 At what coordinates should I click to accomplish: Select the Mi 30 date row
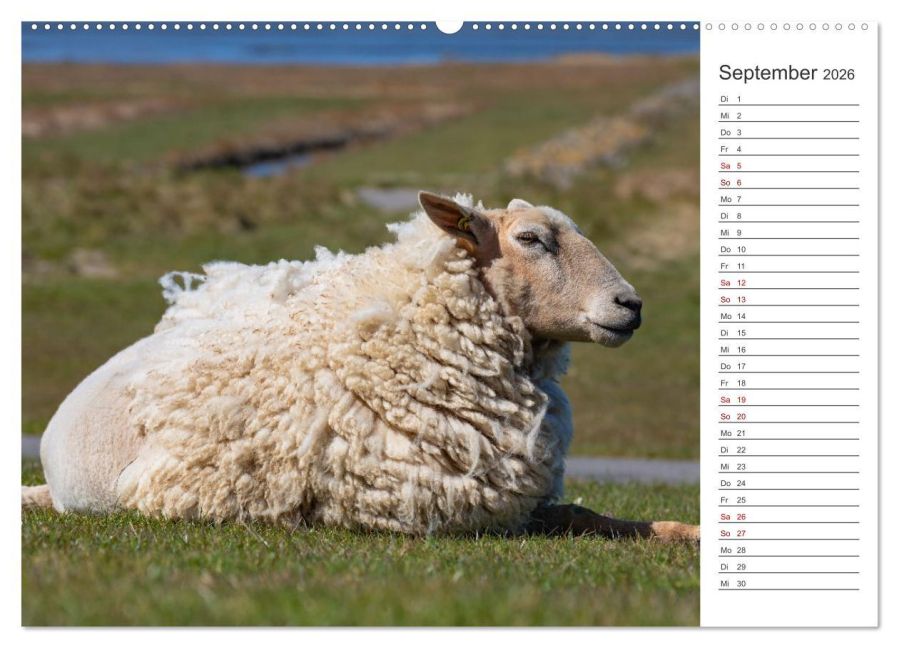tap(789, 583)
